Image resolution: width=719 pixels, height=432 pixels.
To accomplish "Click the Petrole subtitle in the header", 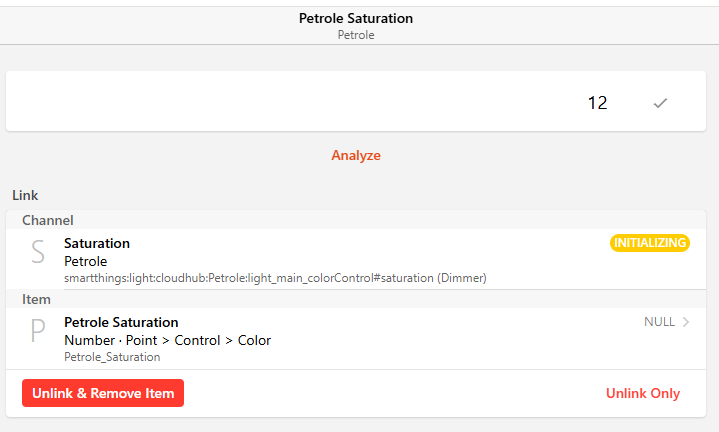I will coord(356,34).
